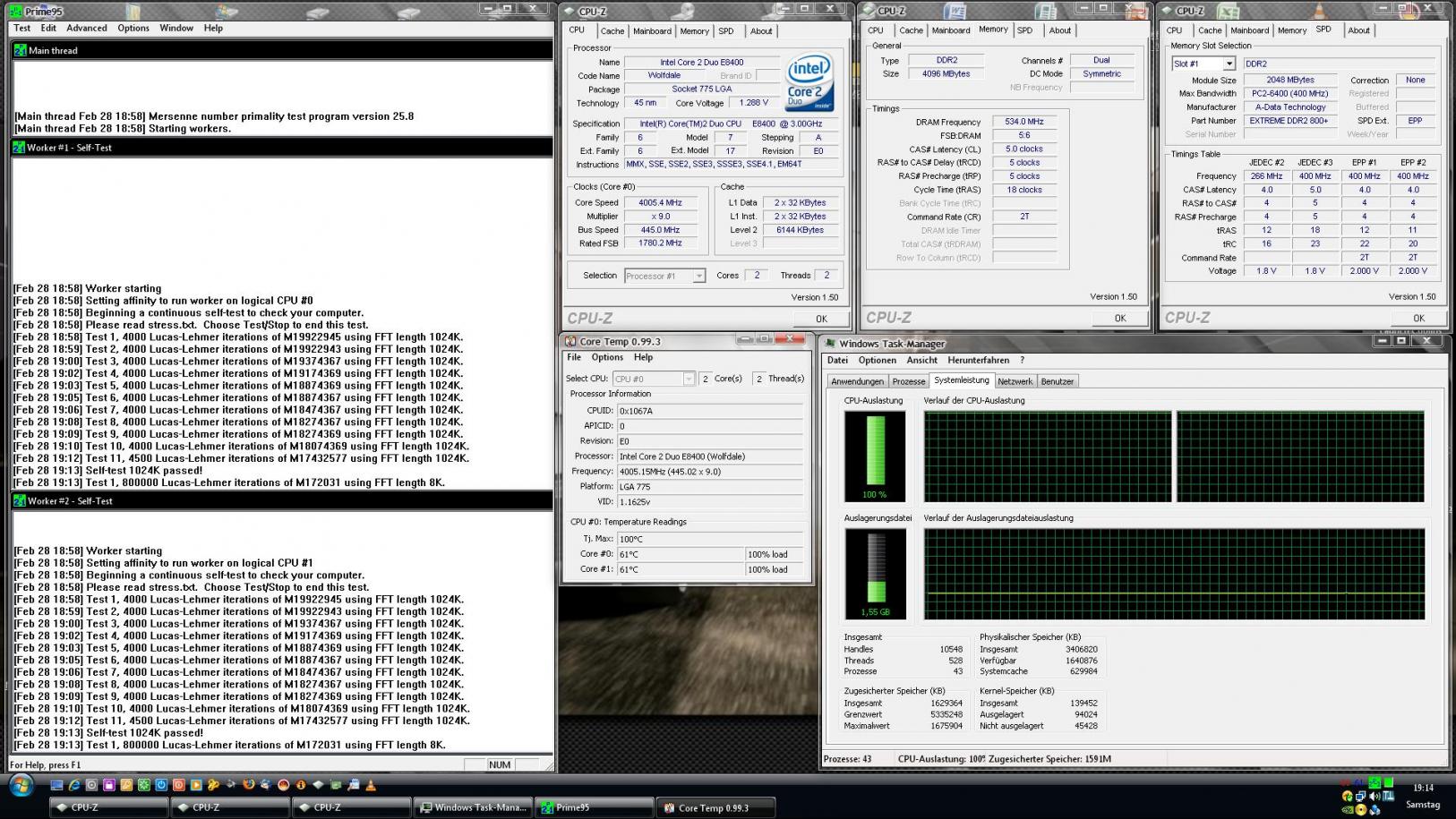Image resolution: width=1456 pixels, height=819 pixels.
Task: Open the Select CPU #0 dropdown in Core Temp
Action: pos(689,379)
